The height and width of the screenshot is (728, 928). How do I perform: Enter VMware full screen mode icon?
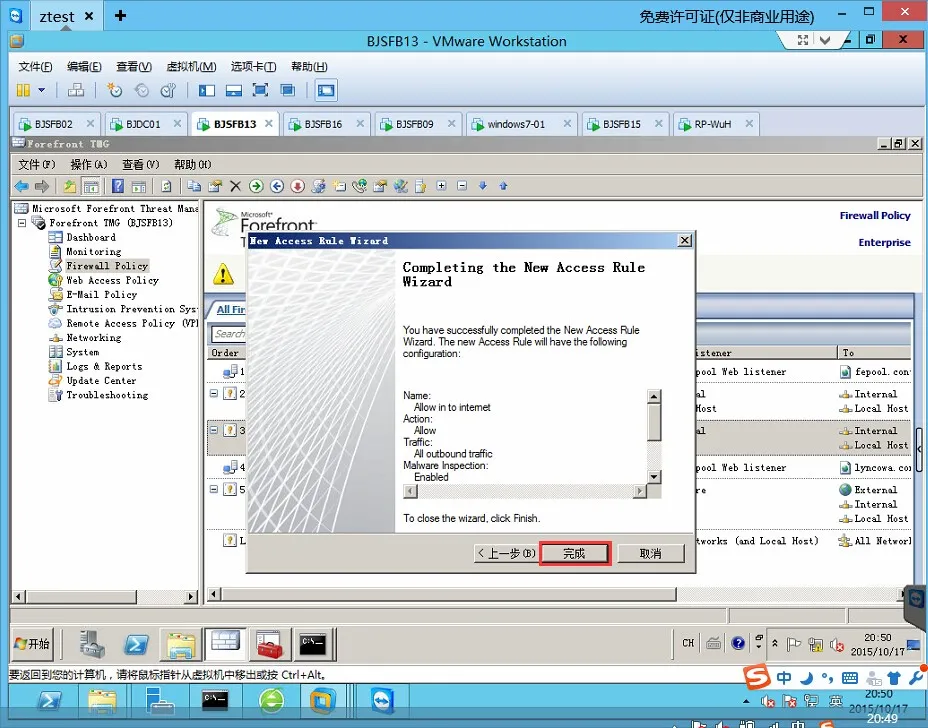pyautogui.click(x=260, y=90)
